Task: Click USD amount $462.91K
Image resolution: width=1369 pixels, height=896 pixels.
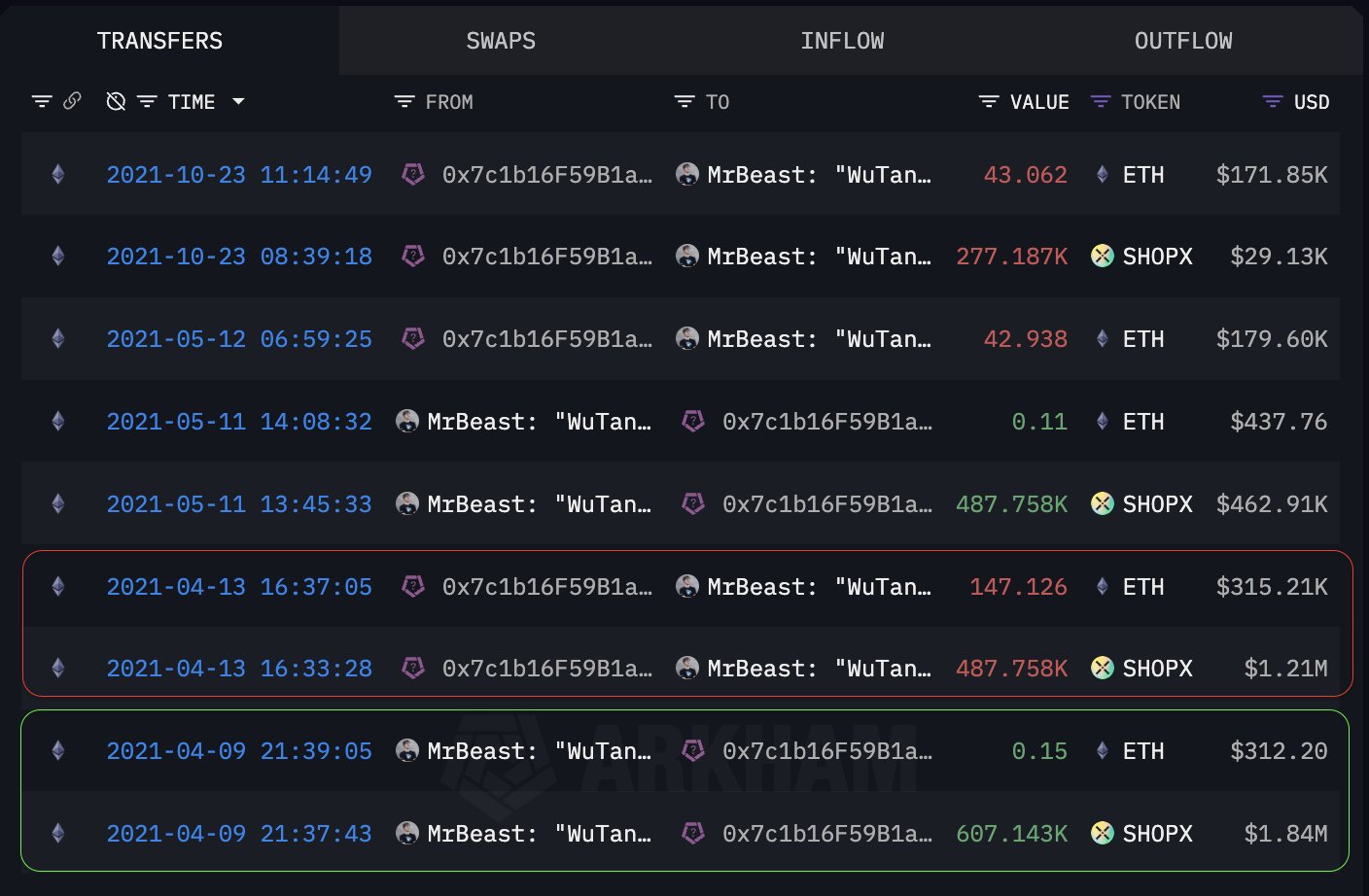Action: coord(1272,504)
